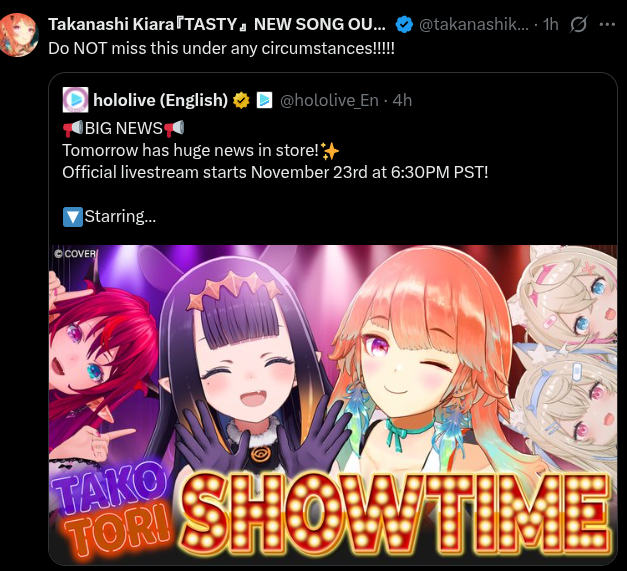Screen dimensions: 627x571
Task: Click Kiara's blue verified checkmark badge
Action: coord(404,24)
